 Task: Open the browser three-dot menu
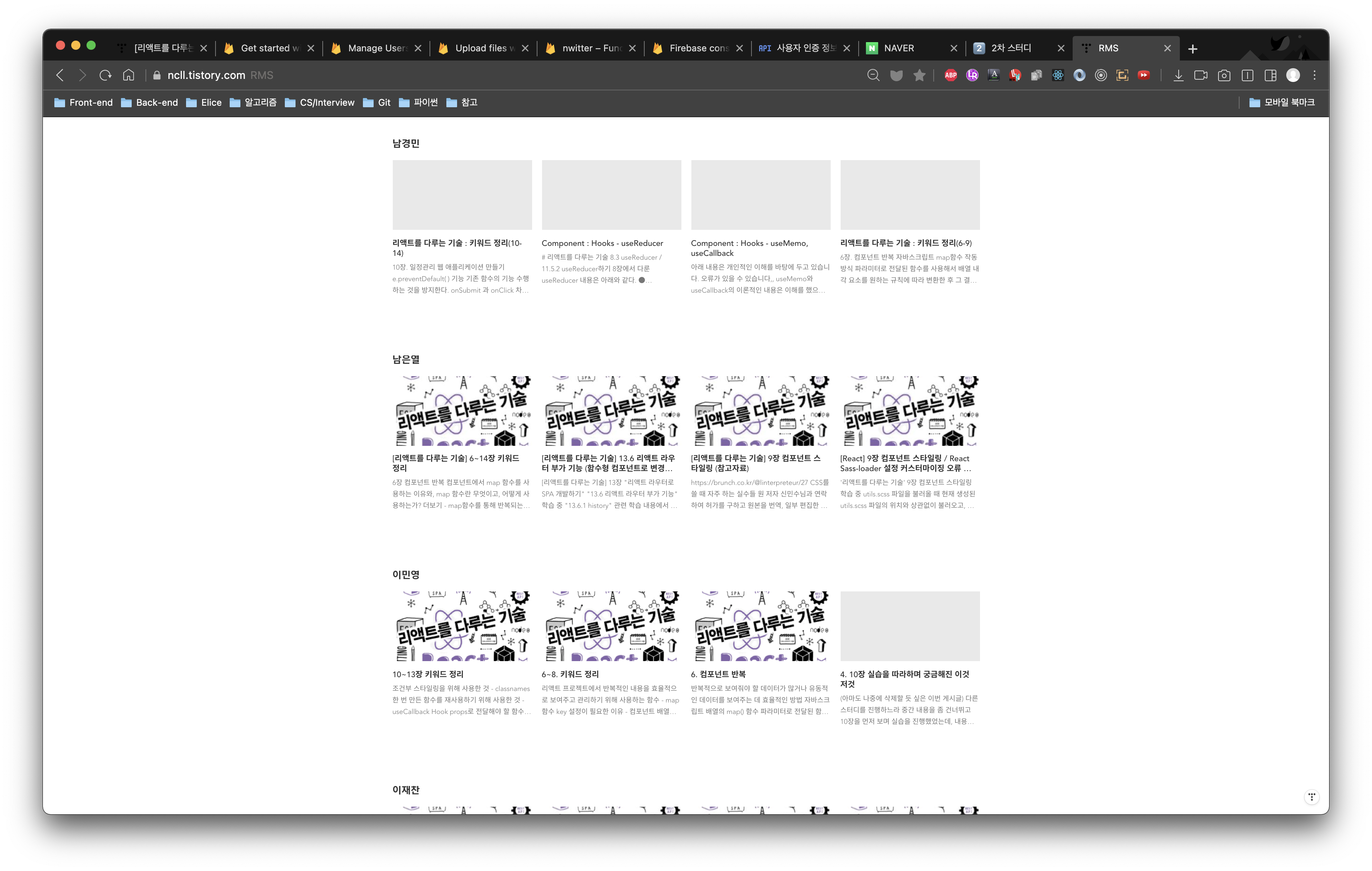(1315, 75)
